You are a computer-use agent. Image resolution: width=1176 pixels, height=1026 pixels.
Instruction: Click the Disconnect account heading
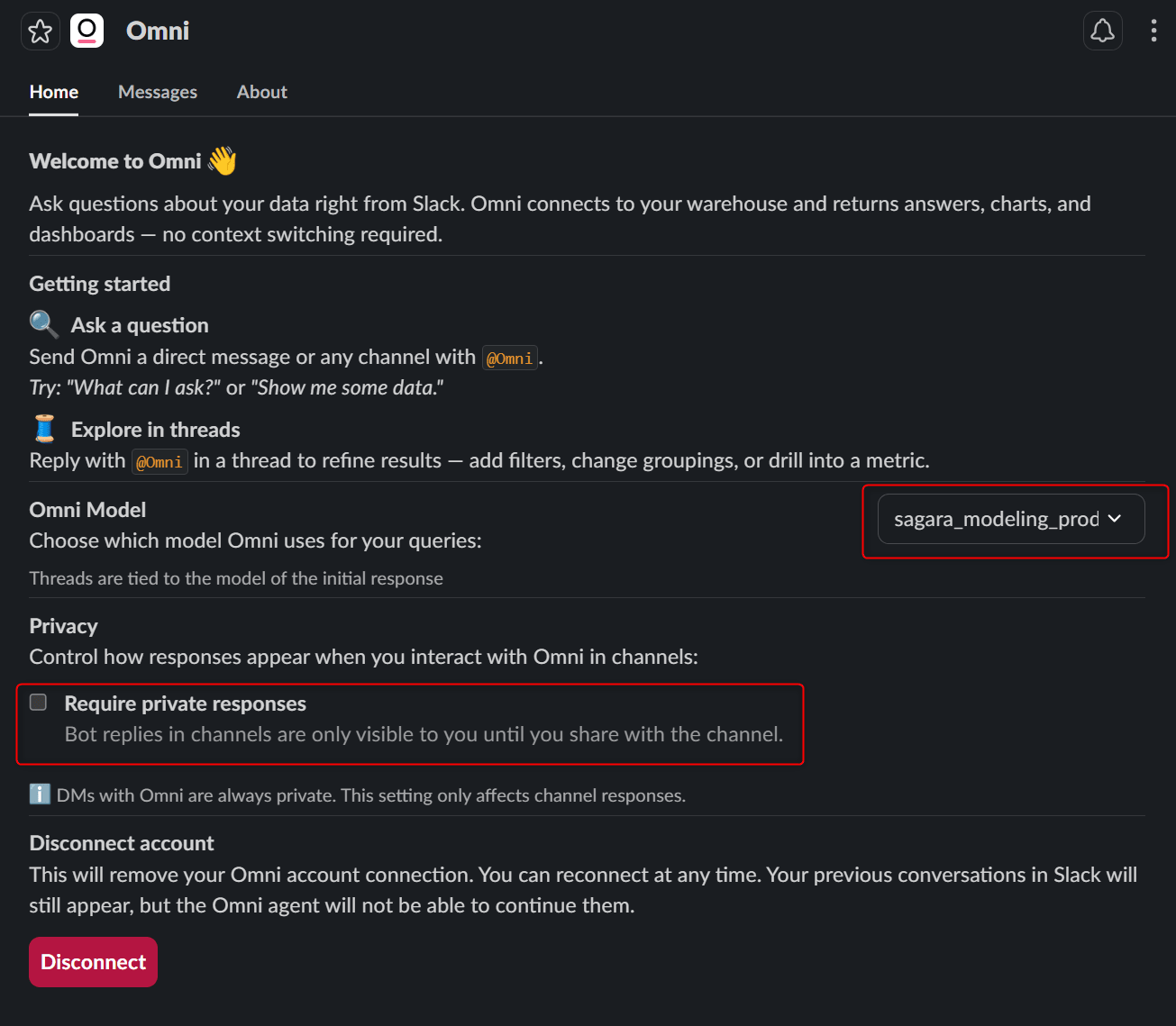(x=122, y=843)
